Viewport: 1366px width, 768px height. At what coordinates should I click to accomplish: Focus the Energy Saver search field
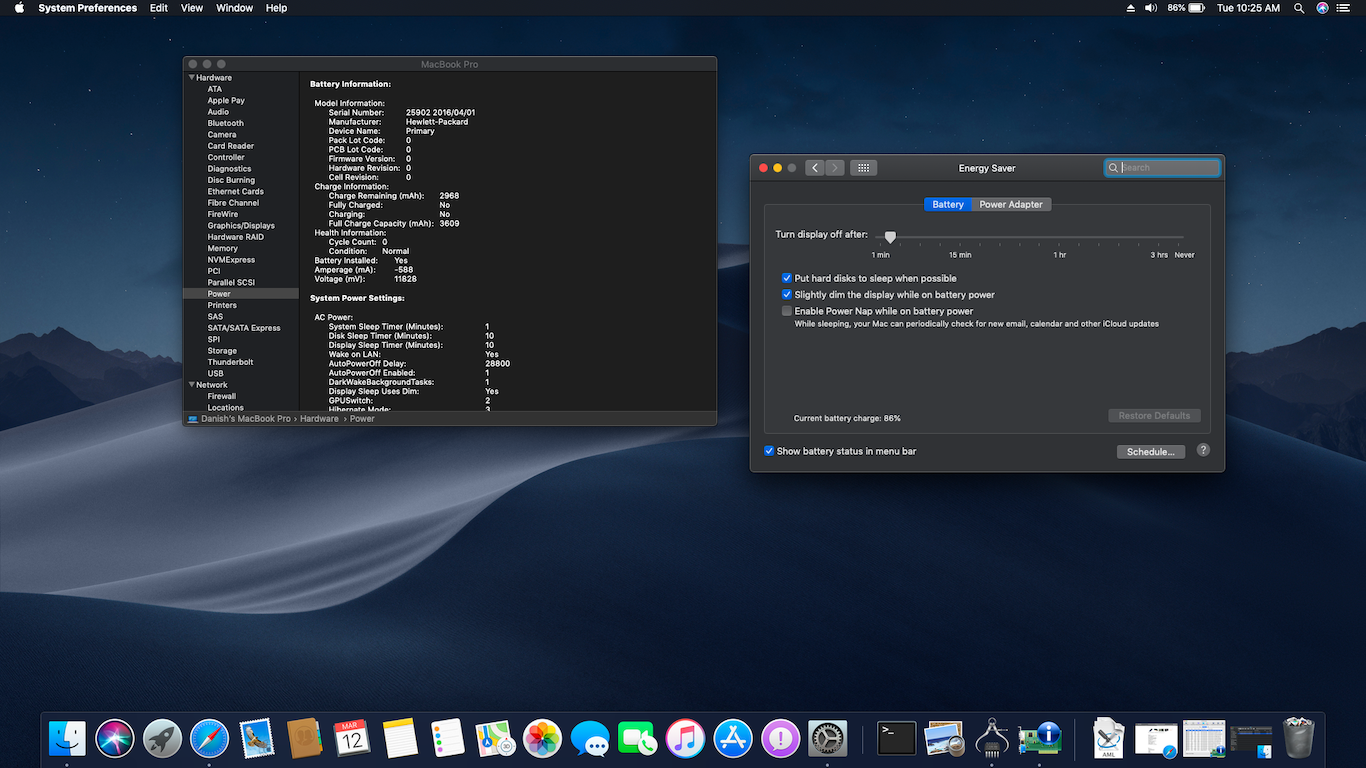click(1163, 168)
